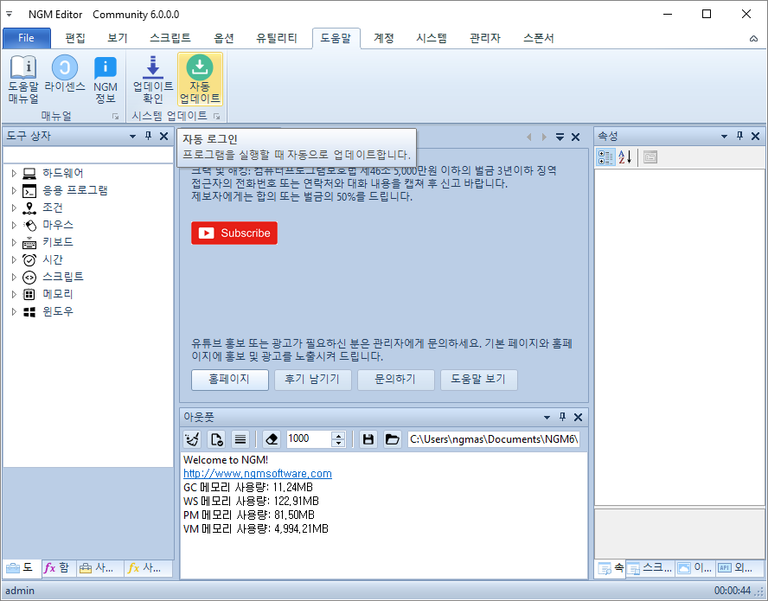This screenshot has height=601, width=768.
Task: Check for updates with 업데이트 확인
Action: point(153,79)
